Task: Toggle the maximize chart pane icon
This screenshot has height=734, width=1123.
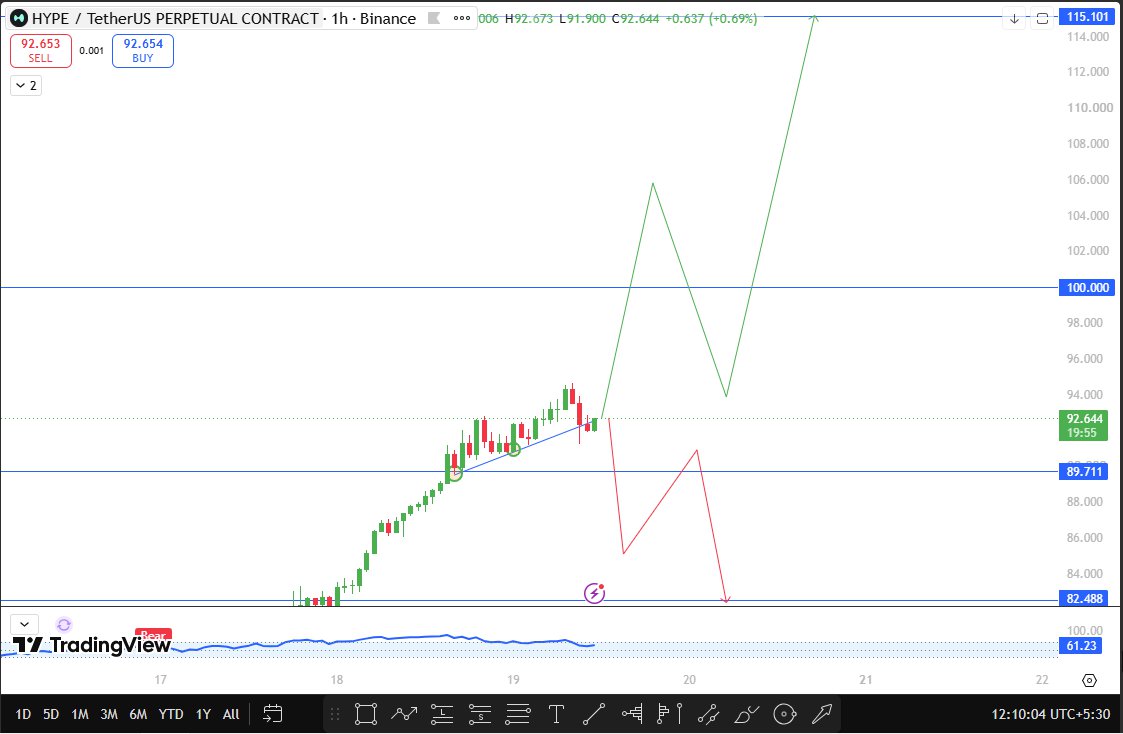Action: pos(1043,19)
